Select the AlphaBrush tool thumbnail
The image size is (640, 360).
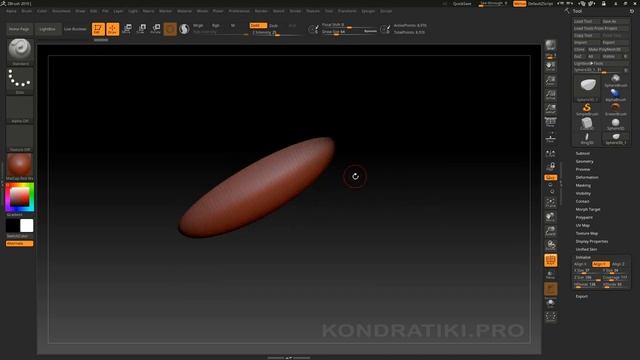click(616, 95)
